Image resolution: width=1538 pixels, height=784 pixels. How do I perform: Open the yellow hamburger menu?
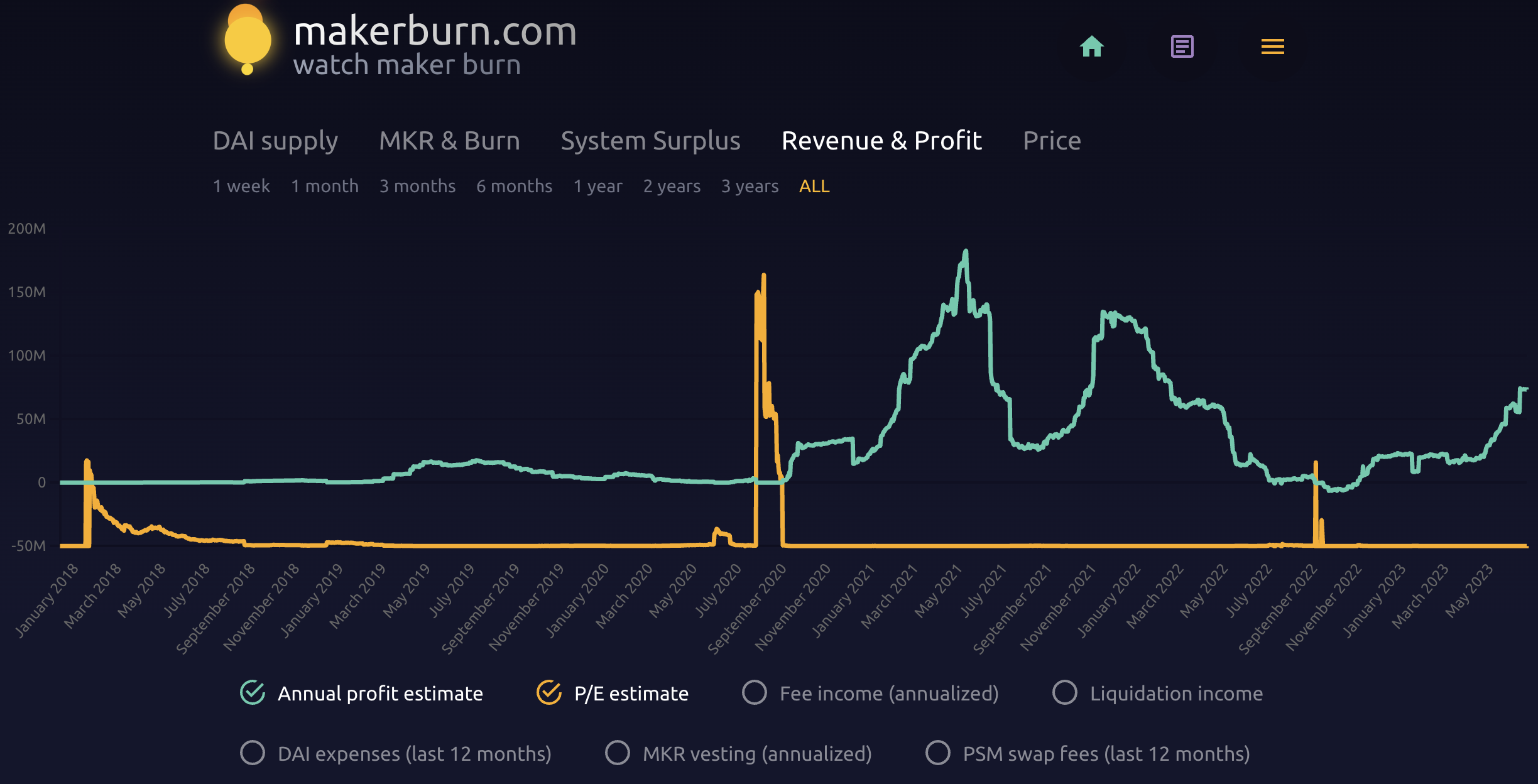pos(1272,46)
